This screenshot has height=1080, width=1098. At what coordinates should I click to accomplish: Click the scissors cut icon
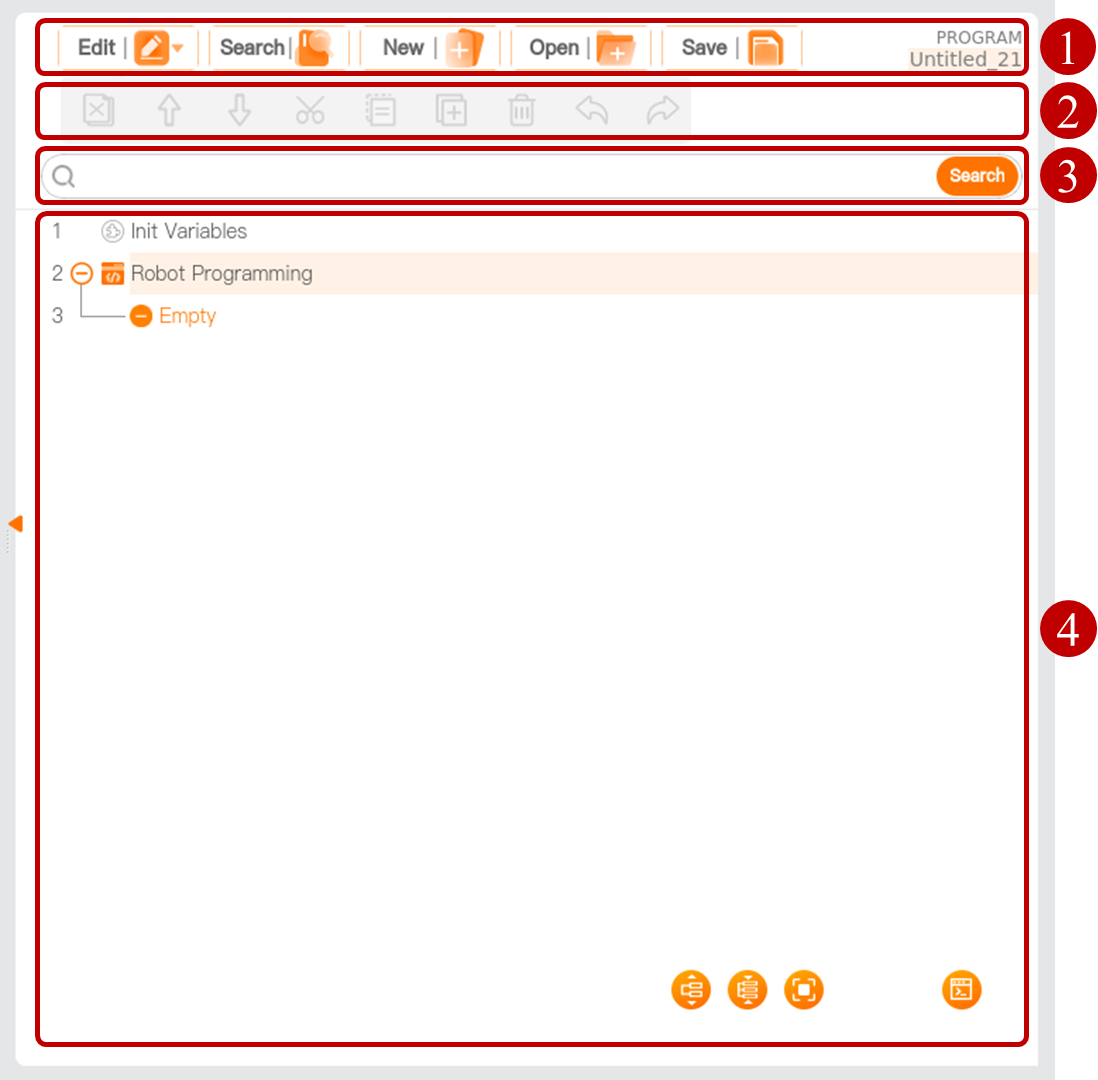[x=310, y=111]
